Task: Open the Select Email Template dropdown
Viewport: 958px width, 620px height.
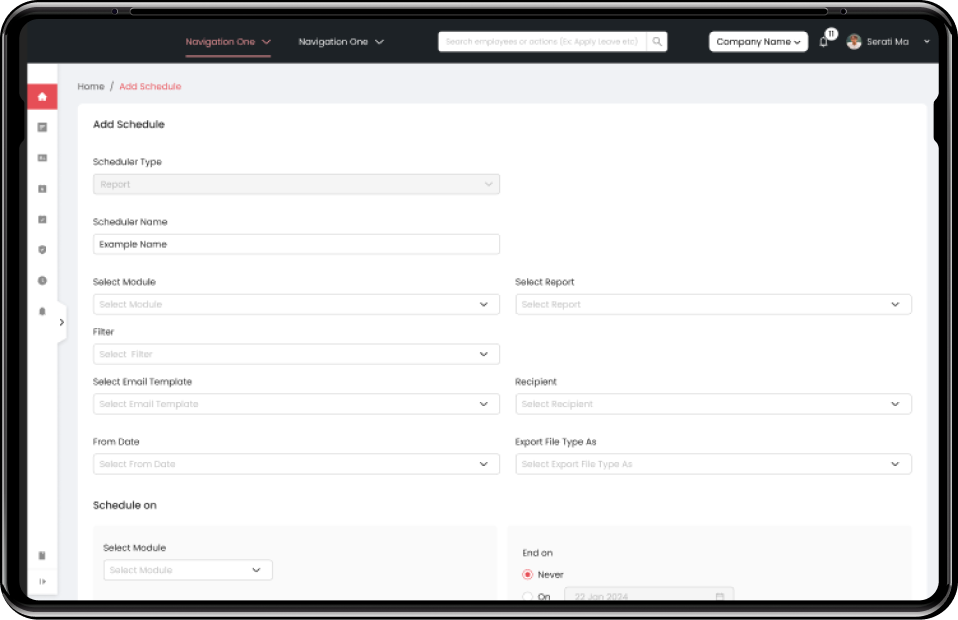Action: [296, 404]
